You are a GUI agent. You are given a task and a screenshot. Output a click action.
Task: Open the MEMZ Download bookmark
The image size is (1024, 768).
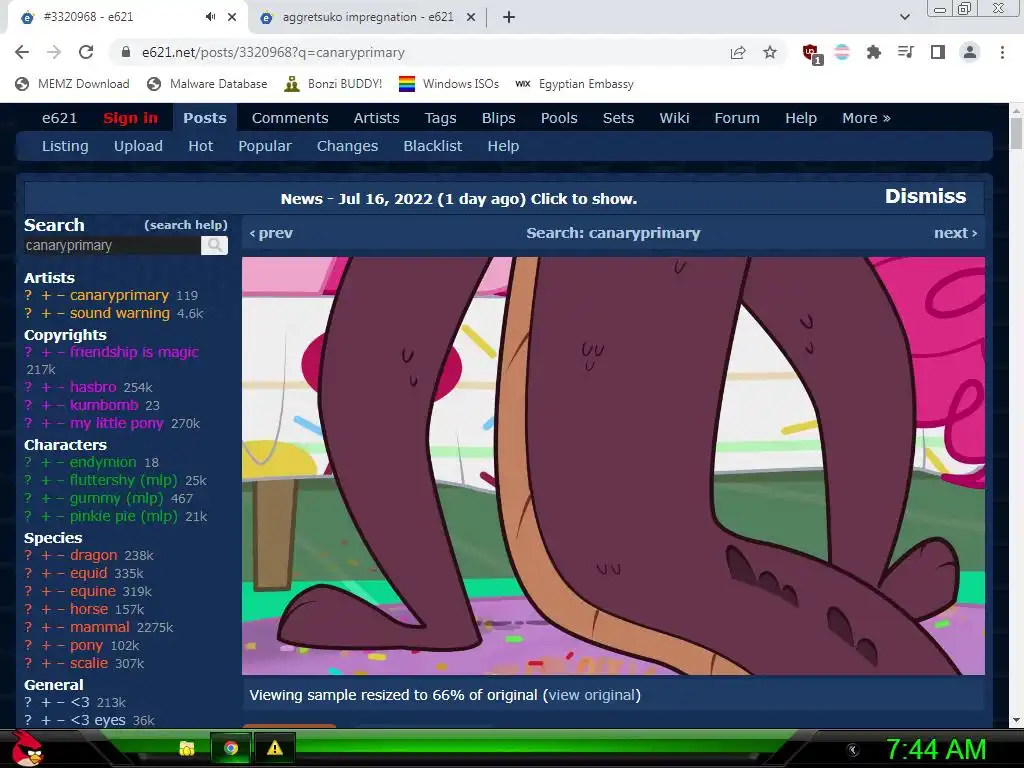[72, 84]
